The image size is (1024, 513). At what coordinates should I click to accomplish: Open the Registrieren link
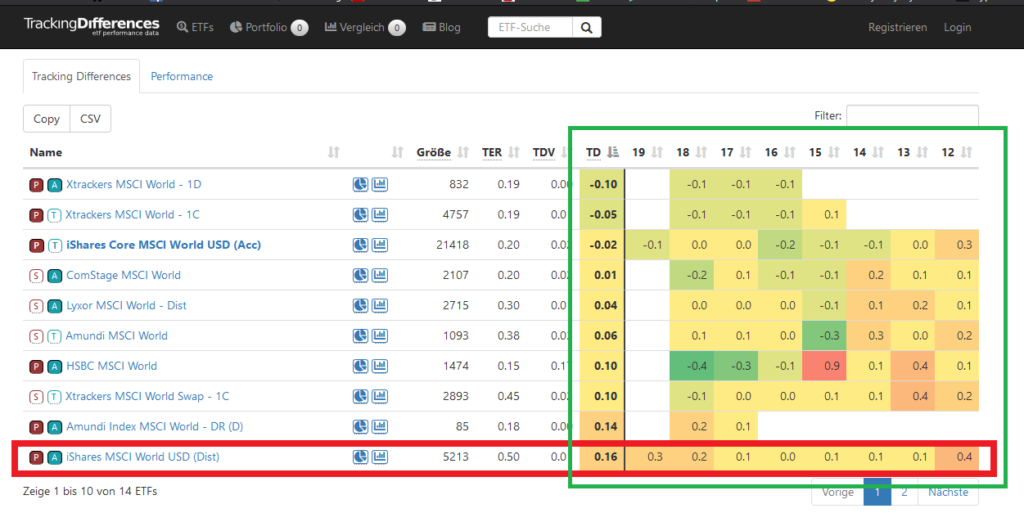897,27
